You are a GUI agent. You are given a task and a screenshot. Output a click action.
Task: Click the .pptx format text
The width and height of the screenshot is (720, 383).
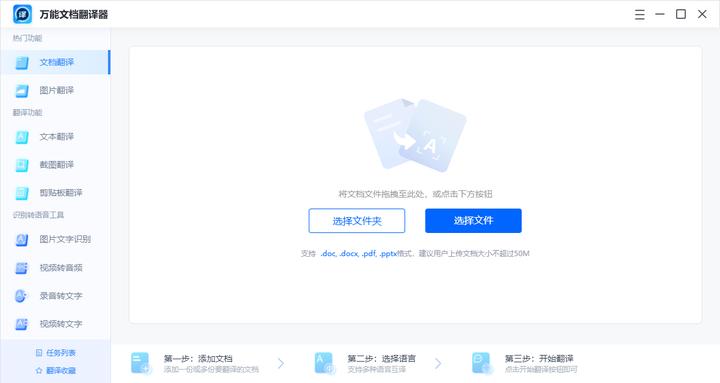pyautogui.click(x=388, y=253)
